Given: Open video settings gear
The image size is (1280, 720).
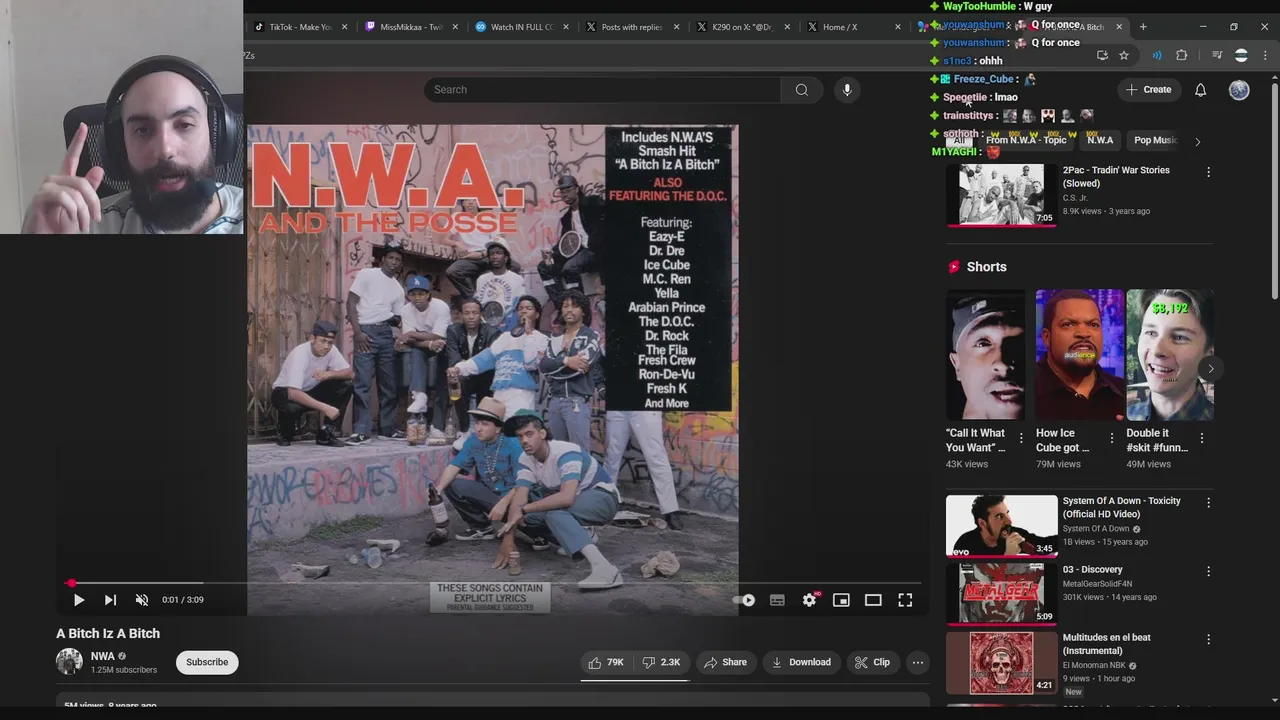Looking at the screenshot, I should click(809, 600).
